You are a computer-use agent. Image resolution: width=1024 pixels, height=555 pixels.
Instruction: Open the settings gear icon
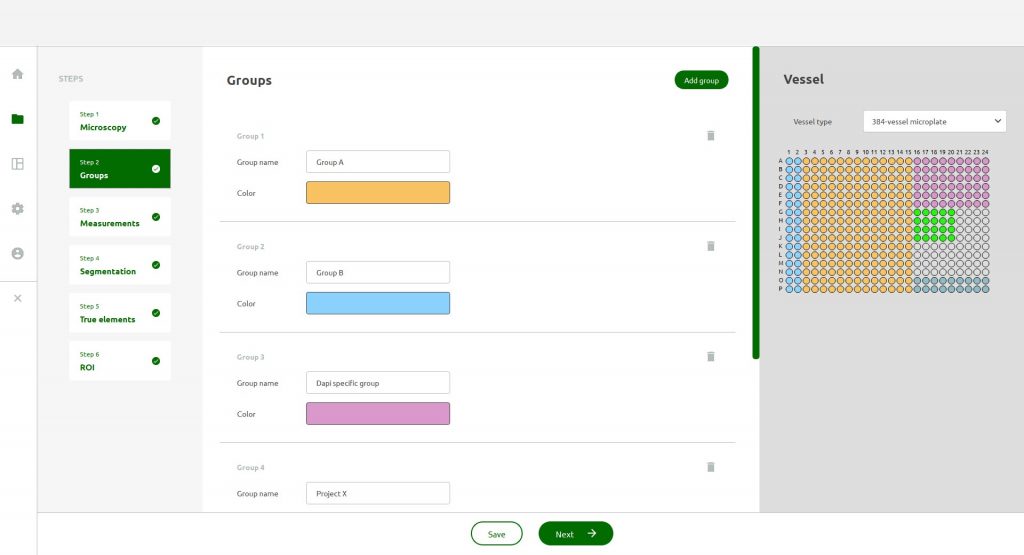(x=17, y=209)
